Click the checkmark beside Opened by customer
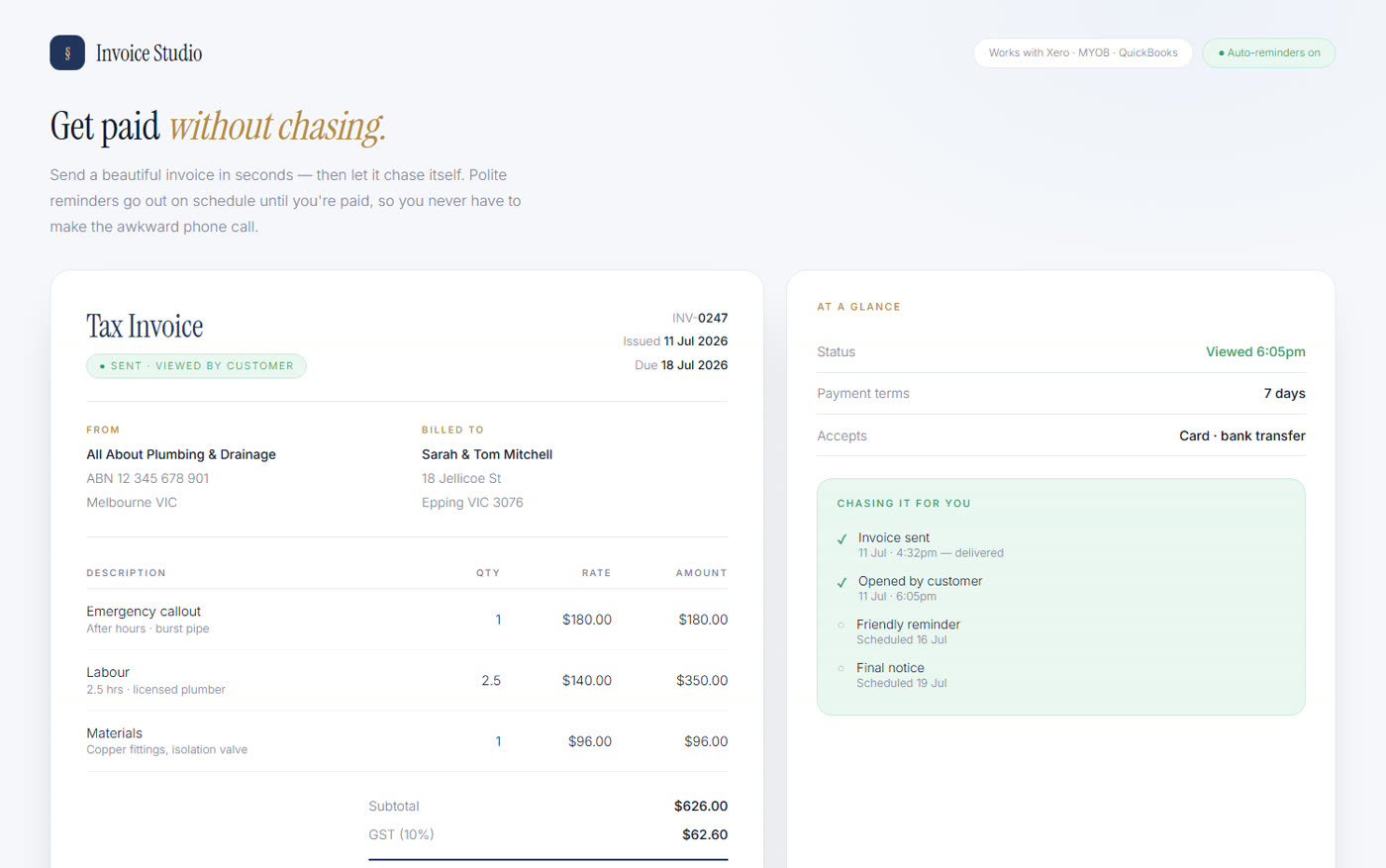Viewport: 1386px width, 868px height. point(841,583)
